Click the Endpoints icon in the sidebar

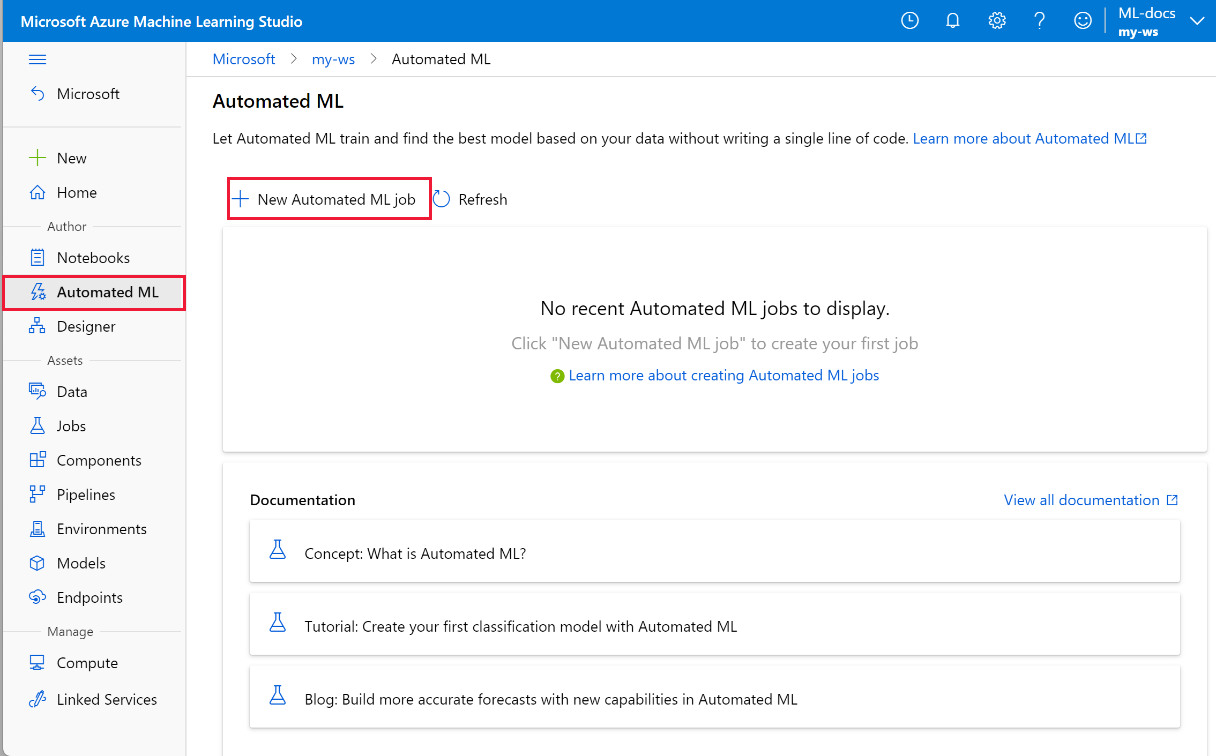click(38, 597)
